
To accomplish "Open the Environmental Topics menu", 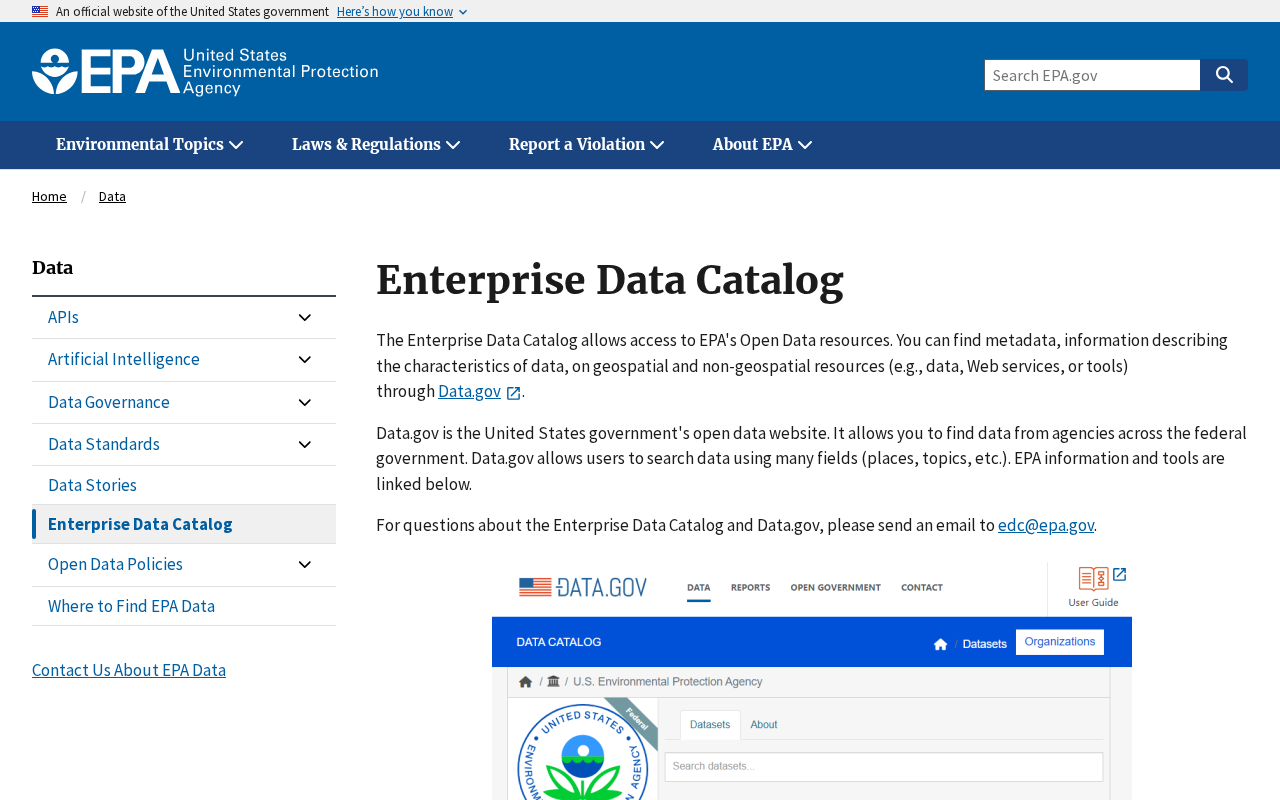I will click(x=150, y=145).
